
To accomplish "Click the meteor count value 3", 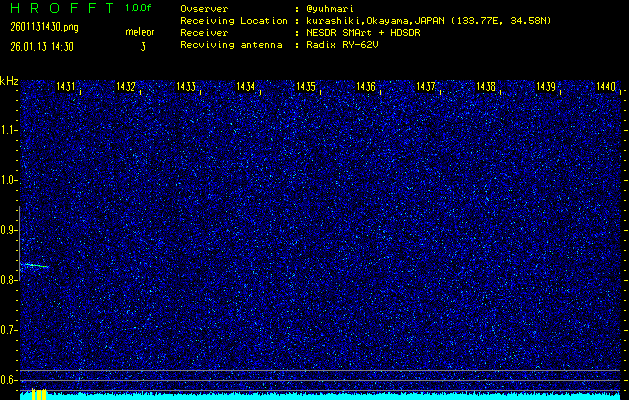I will [142, 46].
